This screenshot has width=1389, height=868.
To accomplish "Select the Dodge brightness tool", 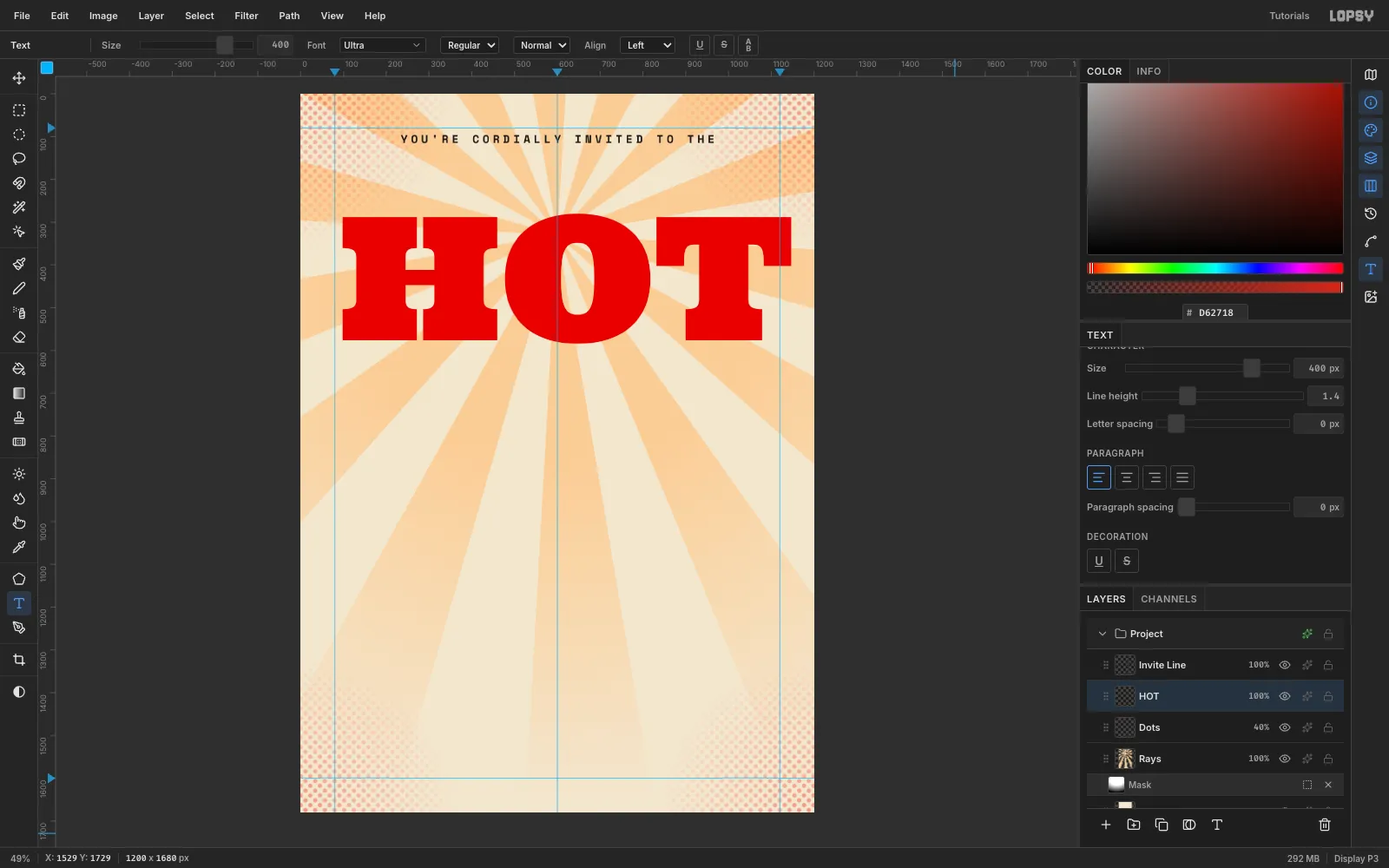I will click(19, 474).
